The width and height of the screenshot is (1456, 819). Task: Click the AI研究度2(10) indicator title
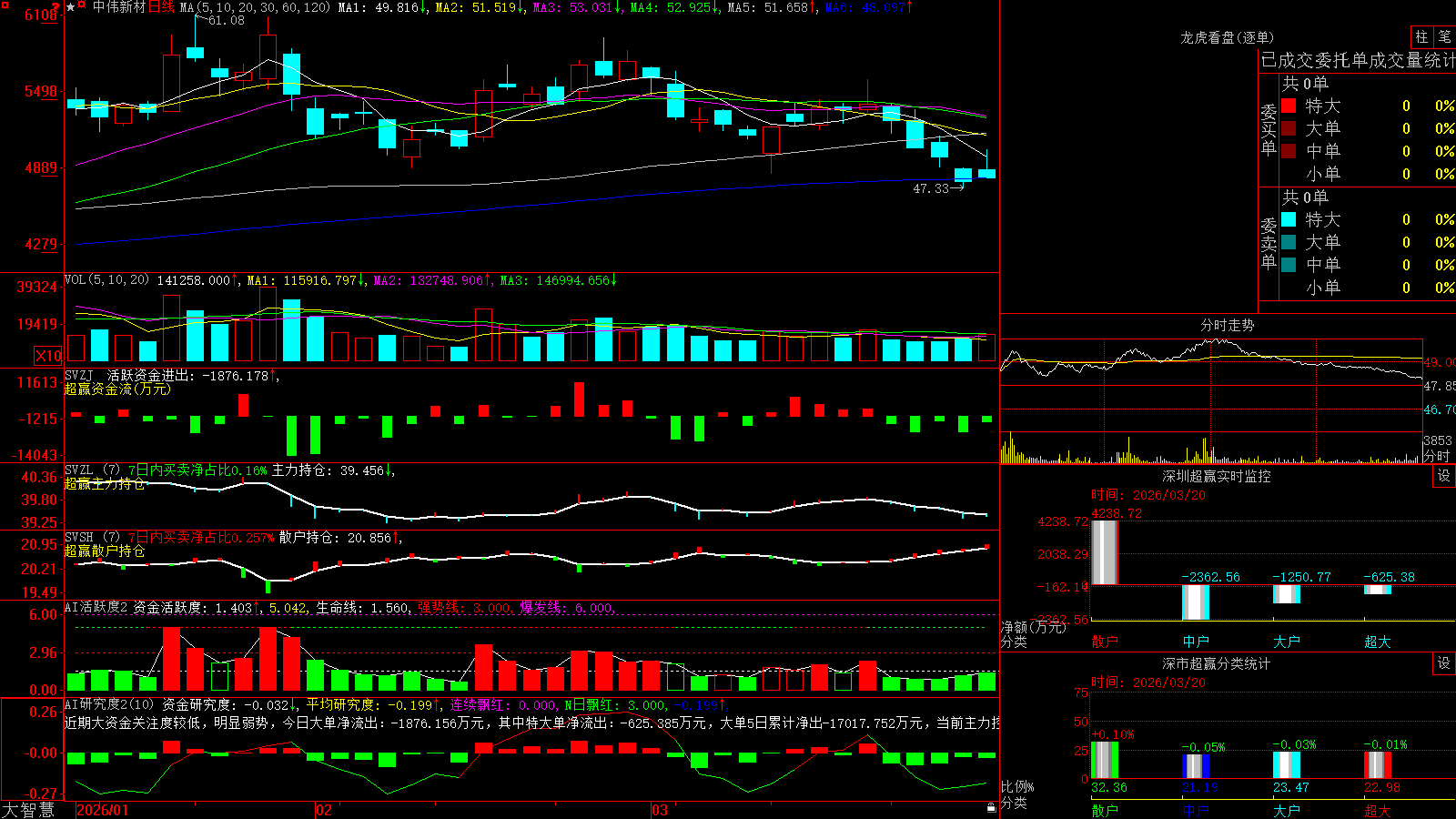[109, 704]
